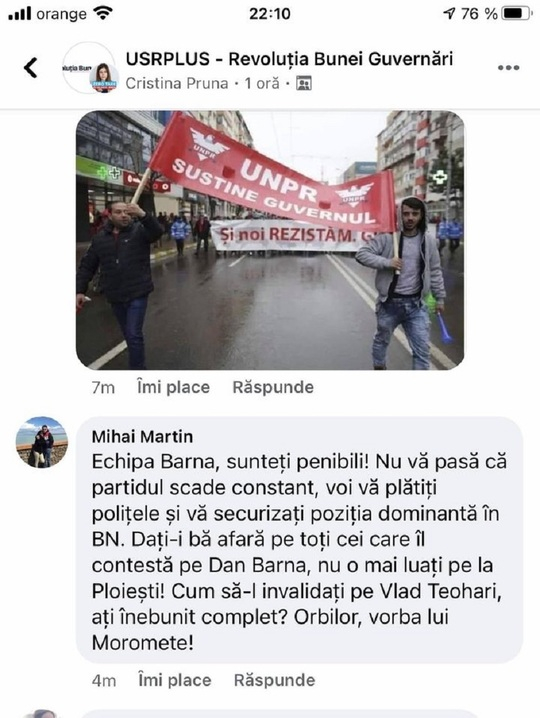The height and width of the screenshot is (718, 540).
Task: Open the USRPLUS - Revoluția Bunei Guvernări title
Action: [x=289, y=59]
